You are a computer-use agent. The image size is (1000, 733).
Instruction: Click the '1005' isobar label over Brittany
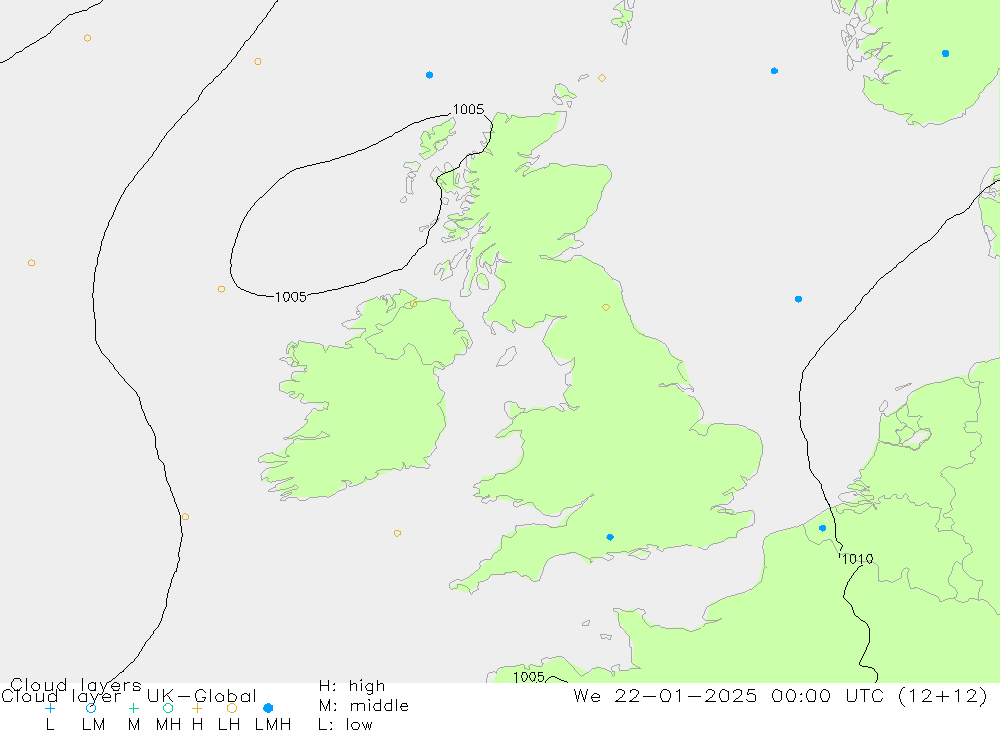click(529, 677)
